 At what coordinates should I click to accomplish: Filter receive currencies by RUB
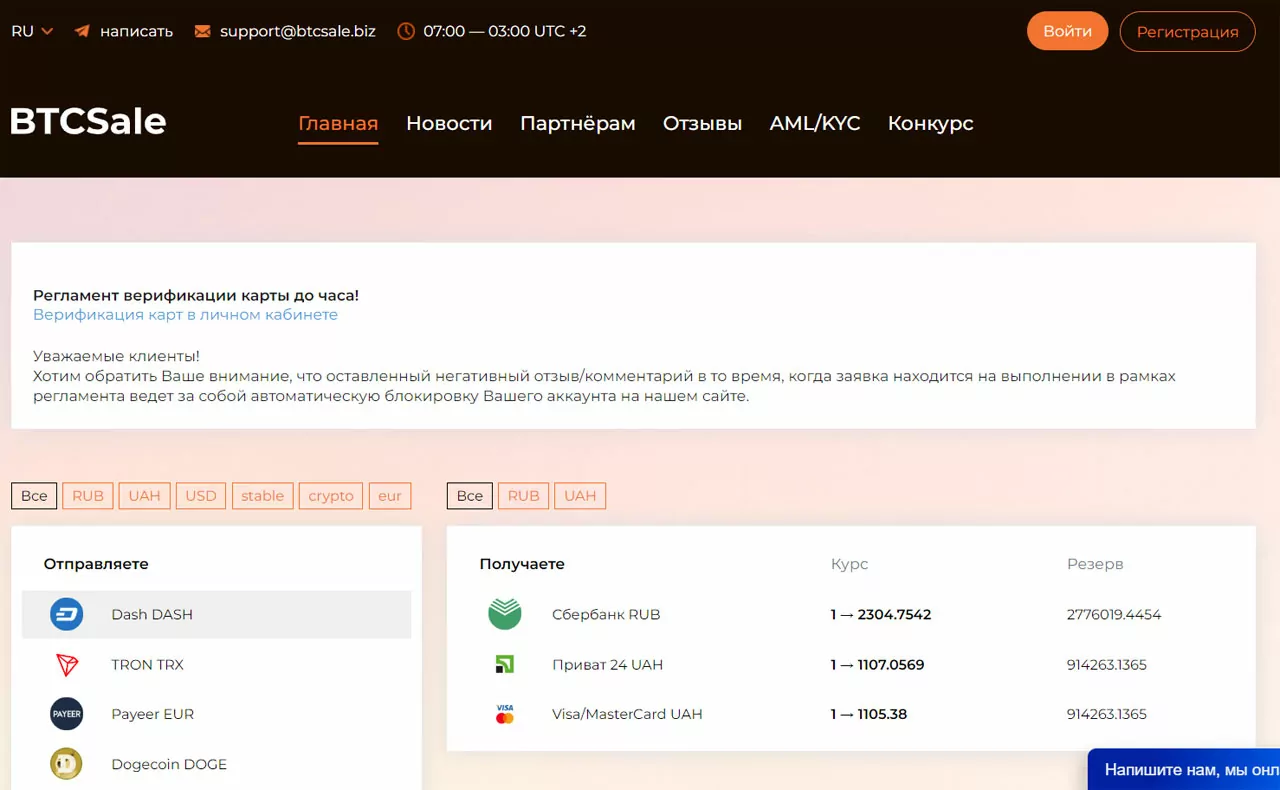coord(523,496)
